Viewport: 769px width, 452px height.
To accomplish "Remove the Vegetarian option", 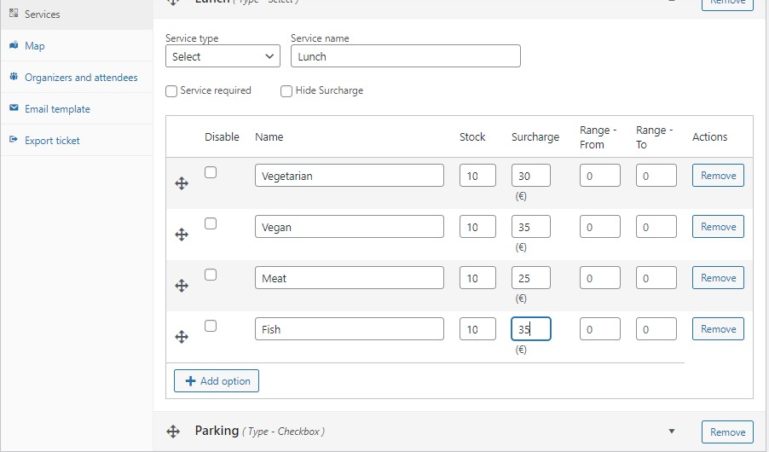I will [x=718, y=176].
